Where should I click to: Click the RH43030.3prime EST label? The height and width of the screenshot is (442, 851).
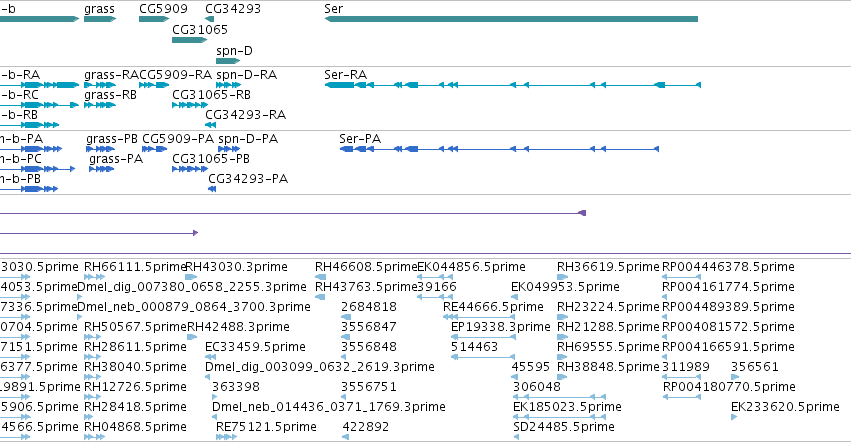click(x=237, y=267)
